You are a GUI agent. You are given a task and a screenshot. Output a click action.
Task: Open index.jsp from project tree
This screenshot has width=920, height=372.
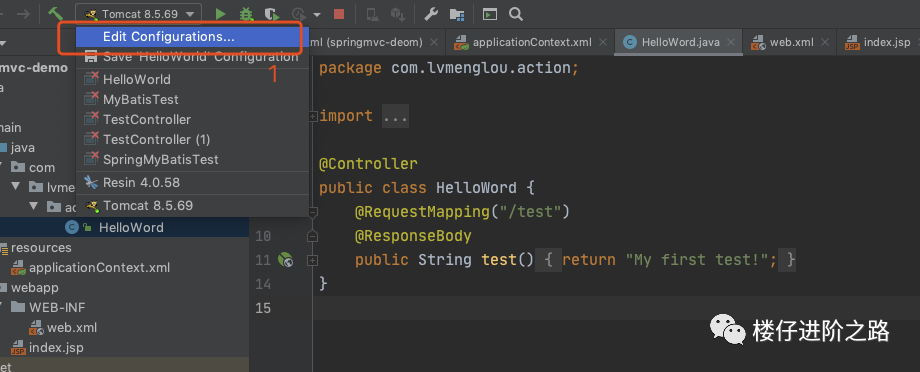pyautogui.click(x=56, y=347)
